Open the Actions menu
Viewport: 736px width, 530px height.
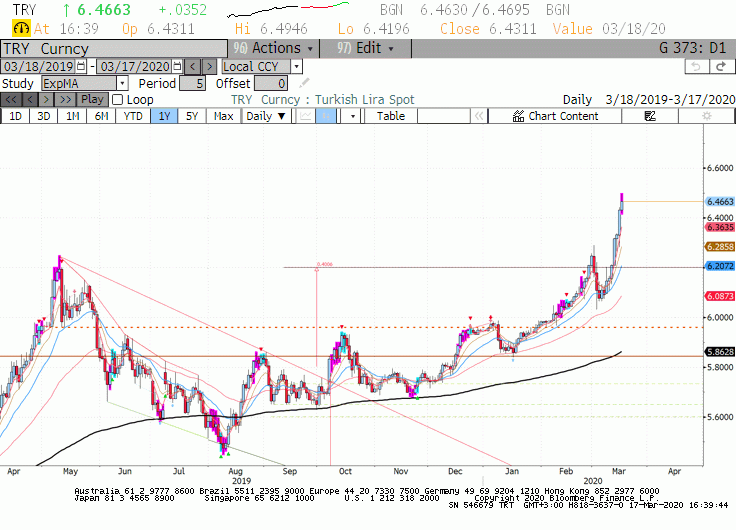pos(273,48)
